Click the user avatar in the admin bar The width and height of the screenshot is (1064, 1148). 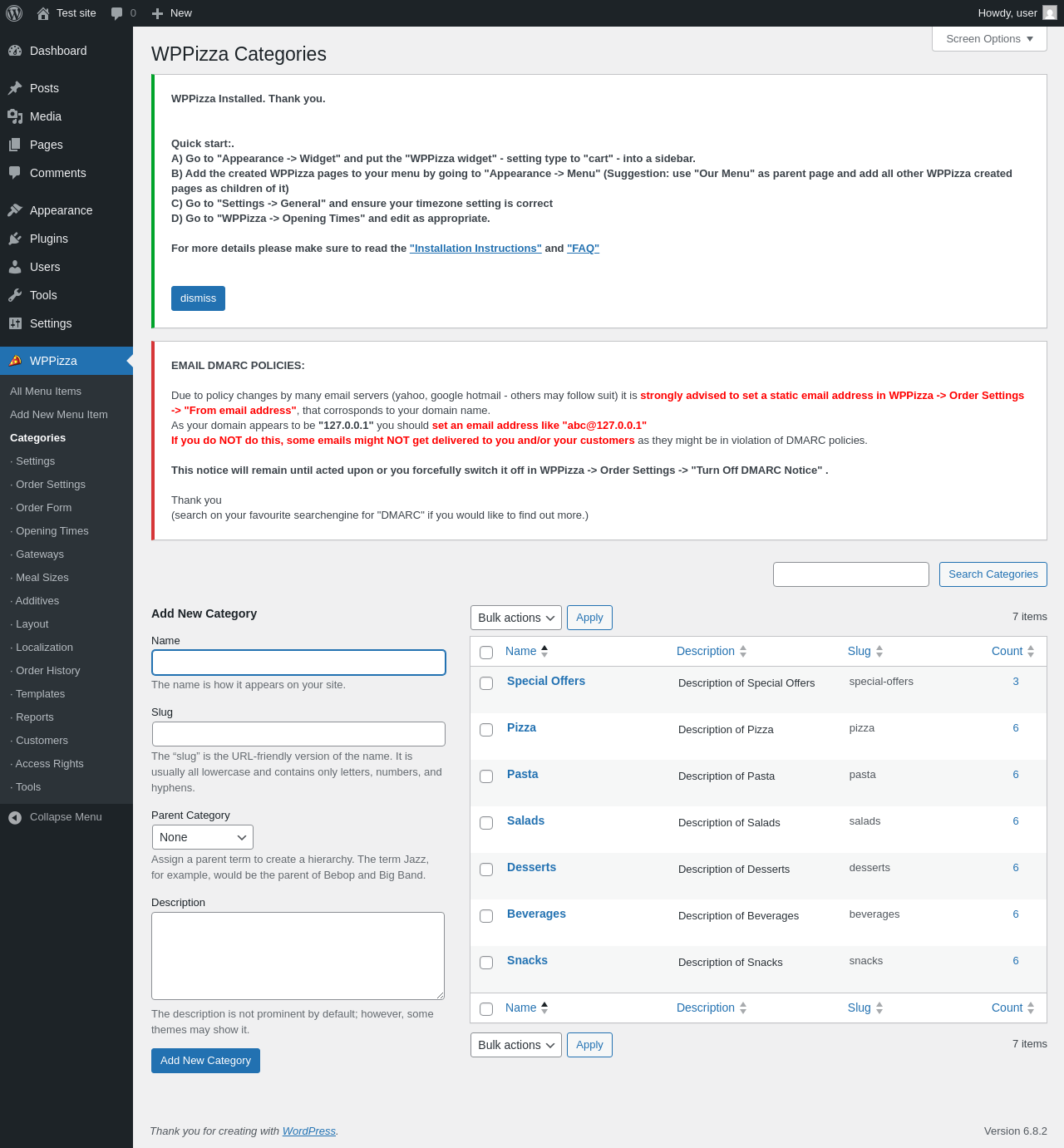(1050, 13)
